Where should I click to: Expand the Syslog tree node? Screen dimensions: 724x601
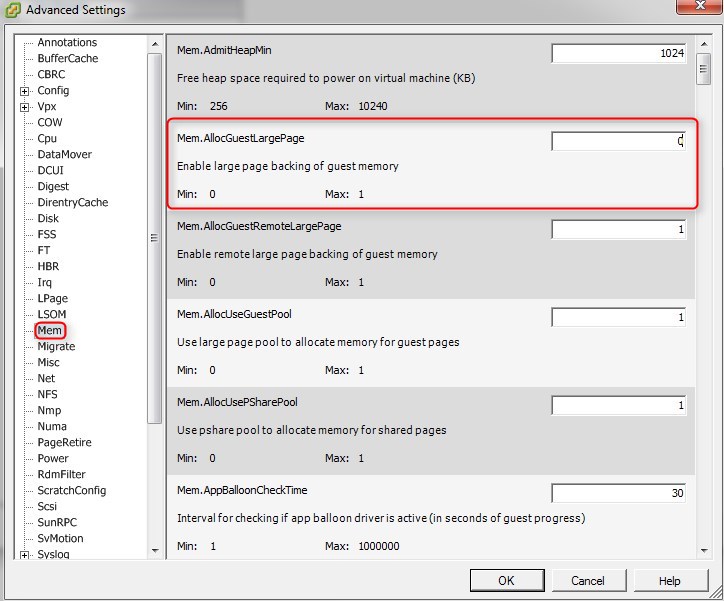point(24,555)
